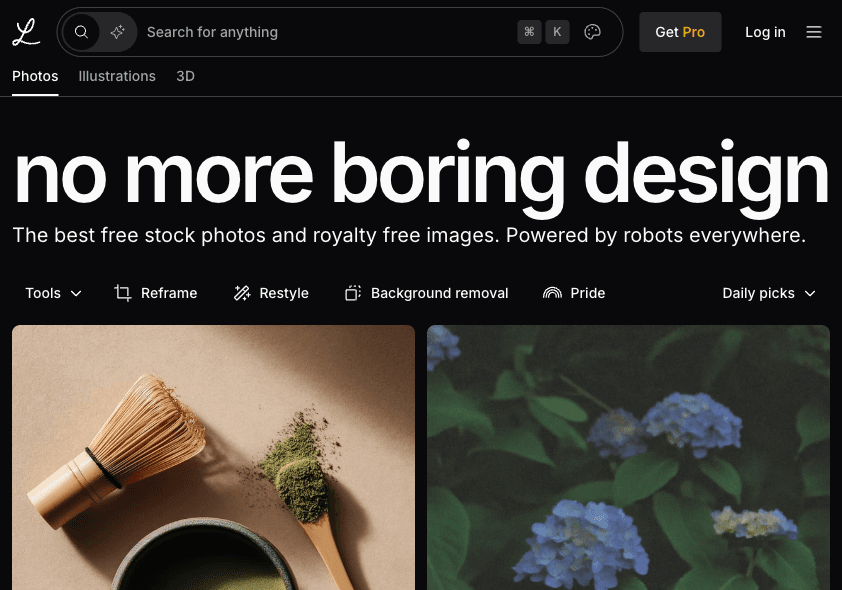Open the blue hydrangea flowers photo
Screen dimensions: 842x590
click(x=628, y=457)
